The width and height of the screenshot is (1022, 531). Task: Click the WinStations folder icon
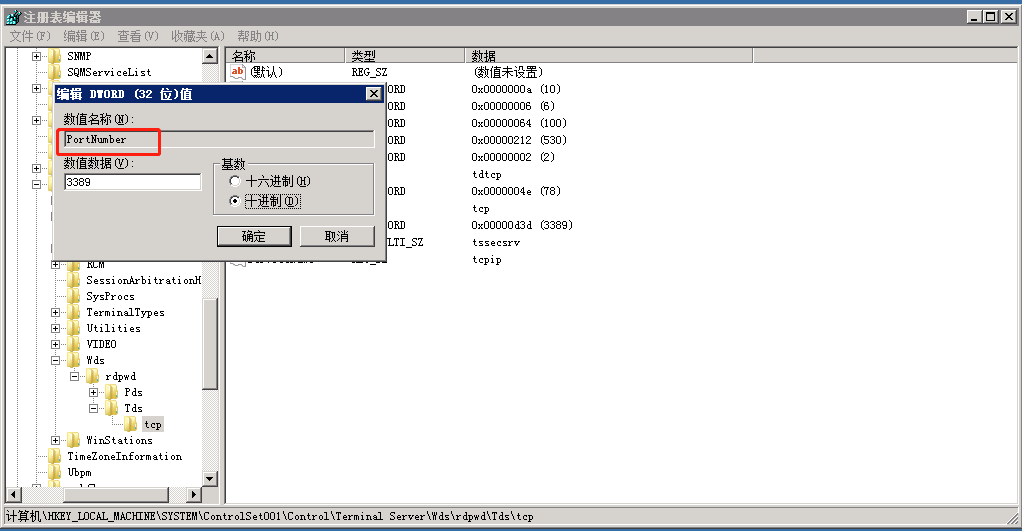tap(74, 440)
